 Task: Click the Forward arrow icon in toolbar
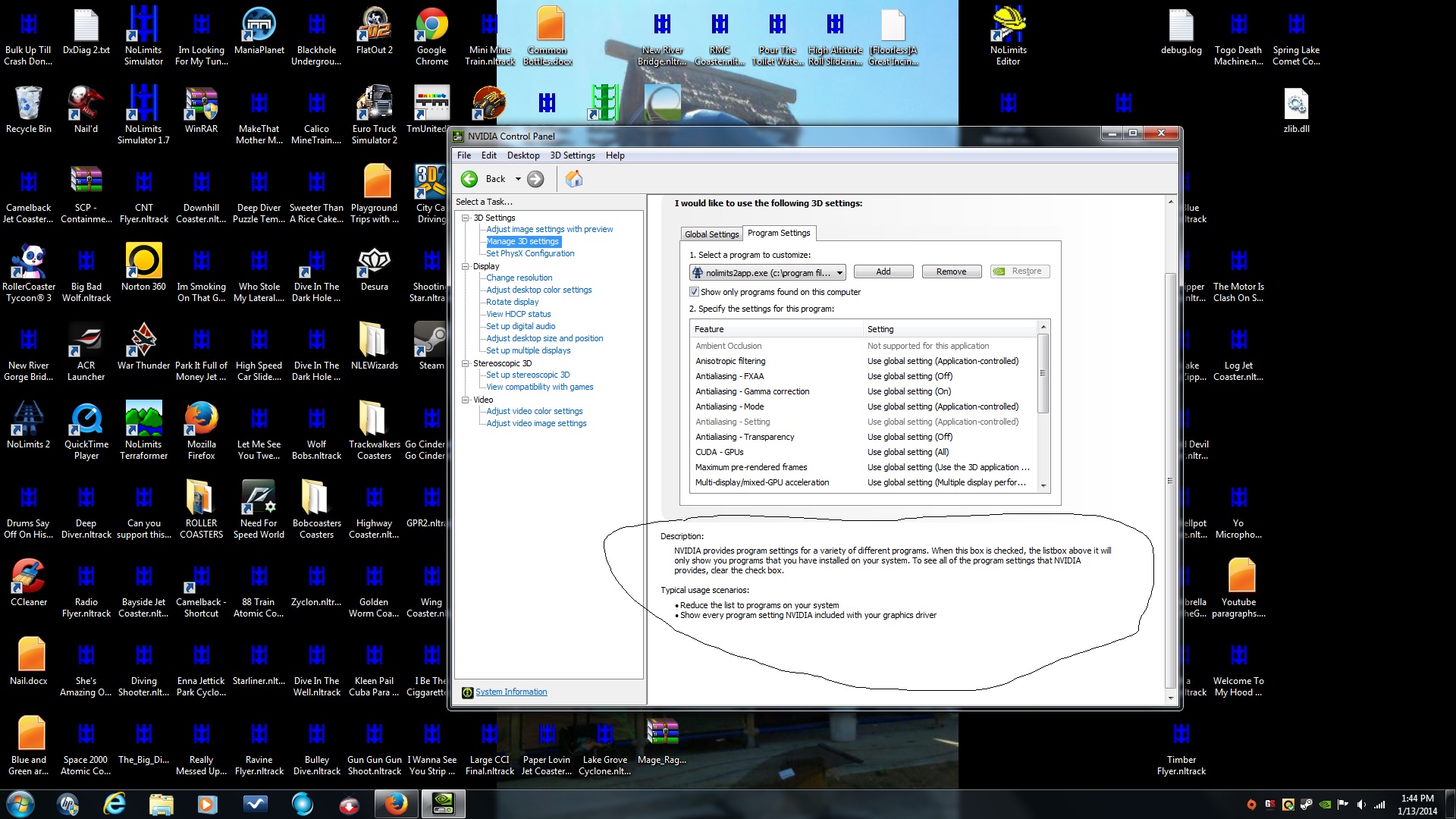pos(535,179)
